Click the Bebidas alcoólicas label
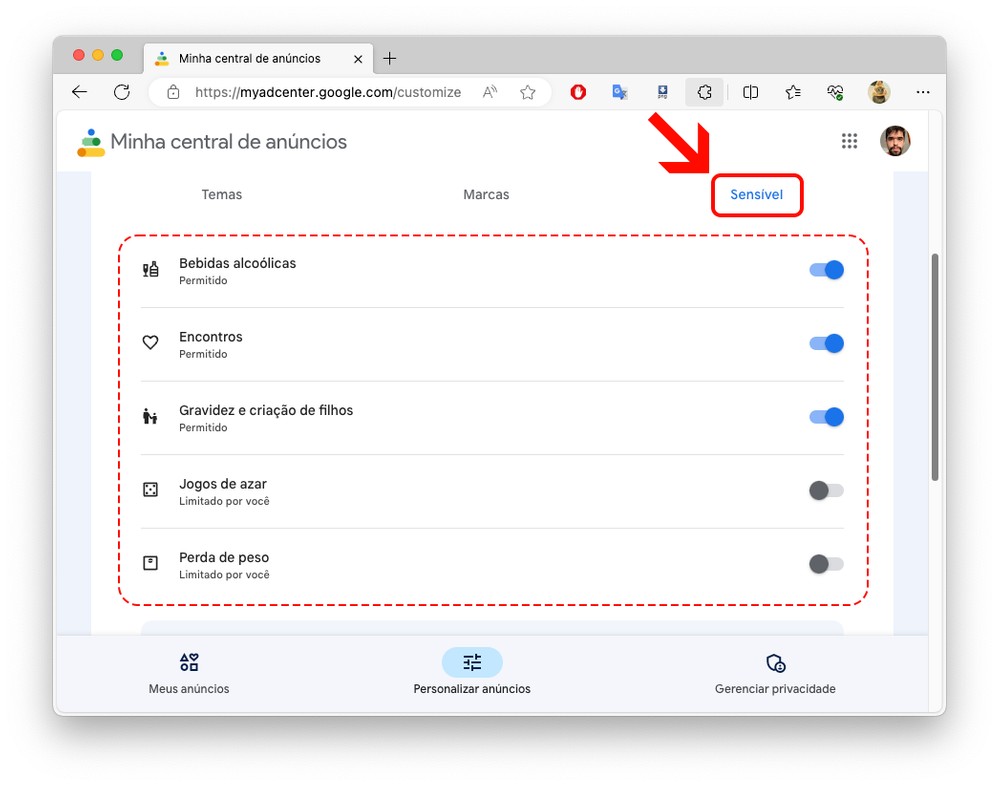1000x787 pixels. 237,263
